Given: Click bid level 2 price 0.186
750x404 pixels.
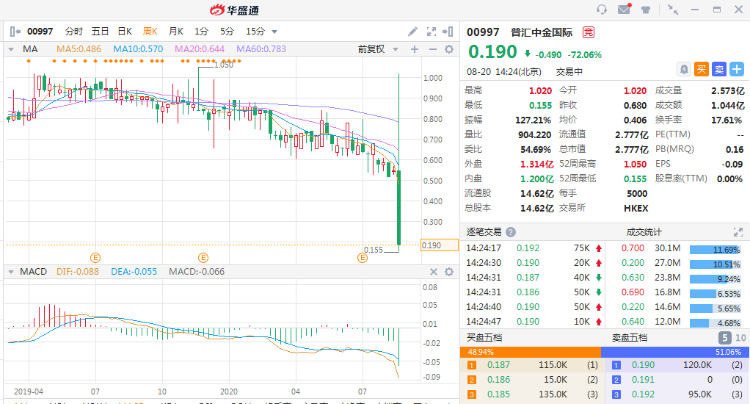Looking at the screenshot, I should [498, 380].
